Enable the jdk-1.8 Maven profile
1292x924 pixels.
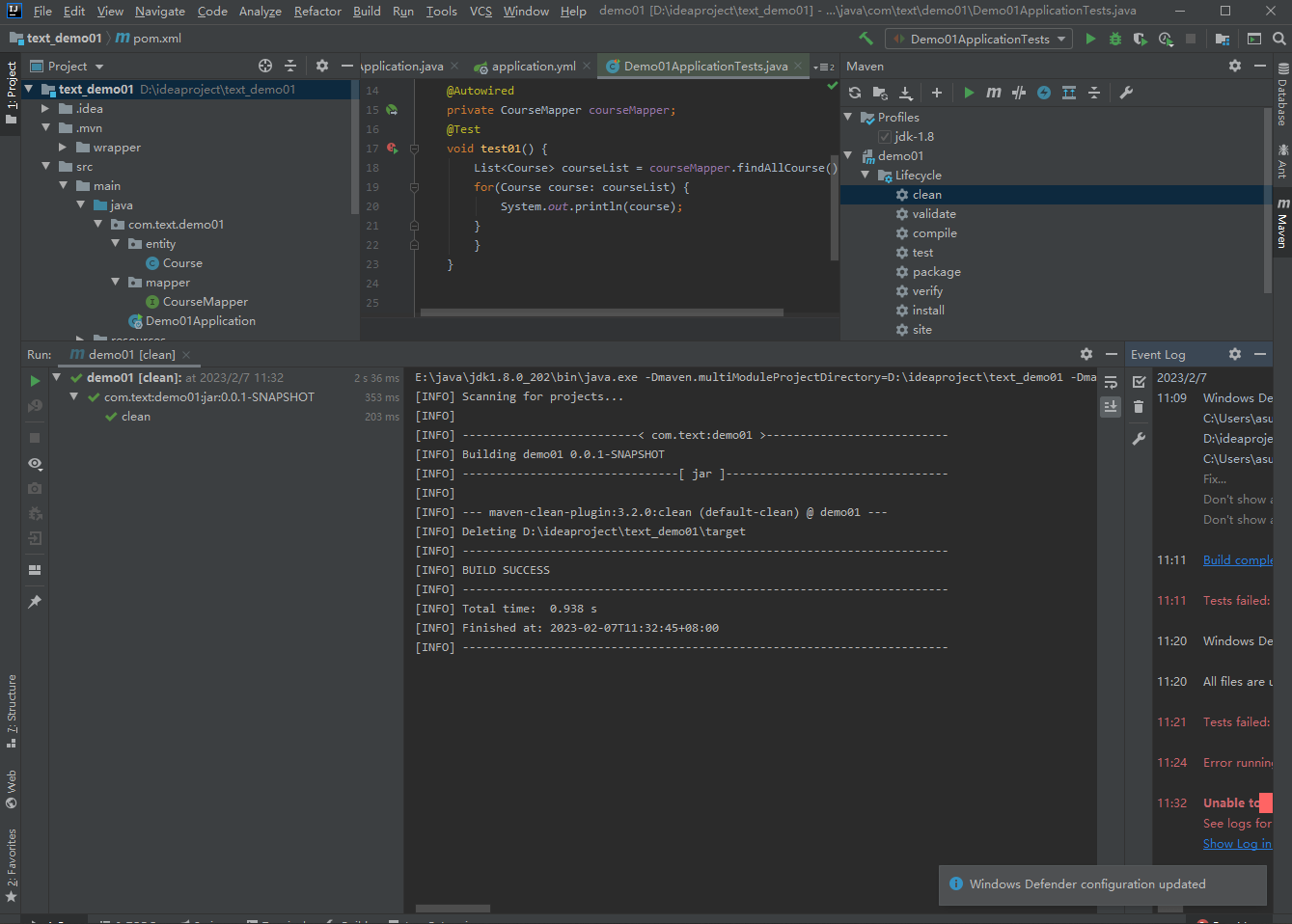(x=884, y=136)
